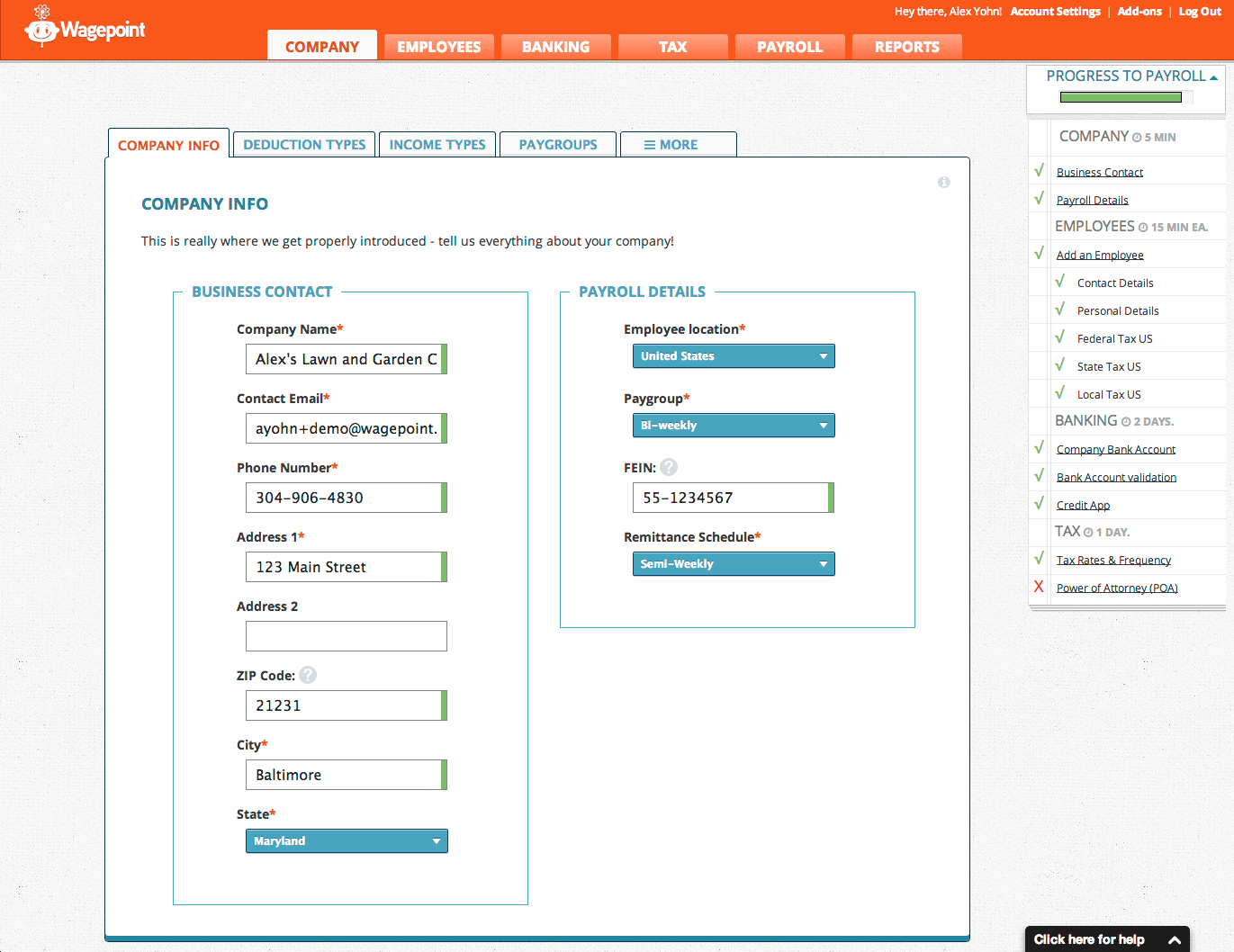Click the red X beside Power of Attorney
Screen dimensions: 1234x952
point(1039,587)
